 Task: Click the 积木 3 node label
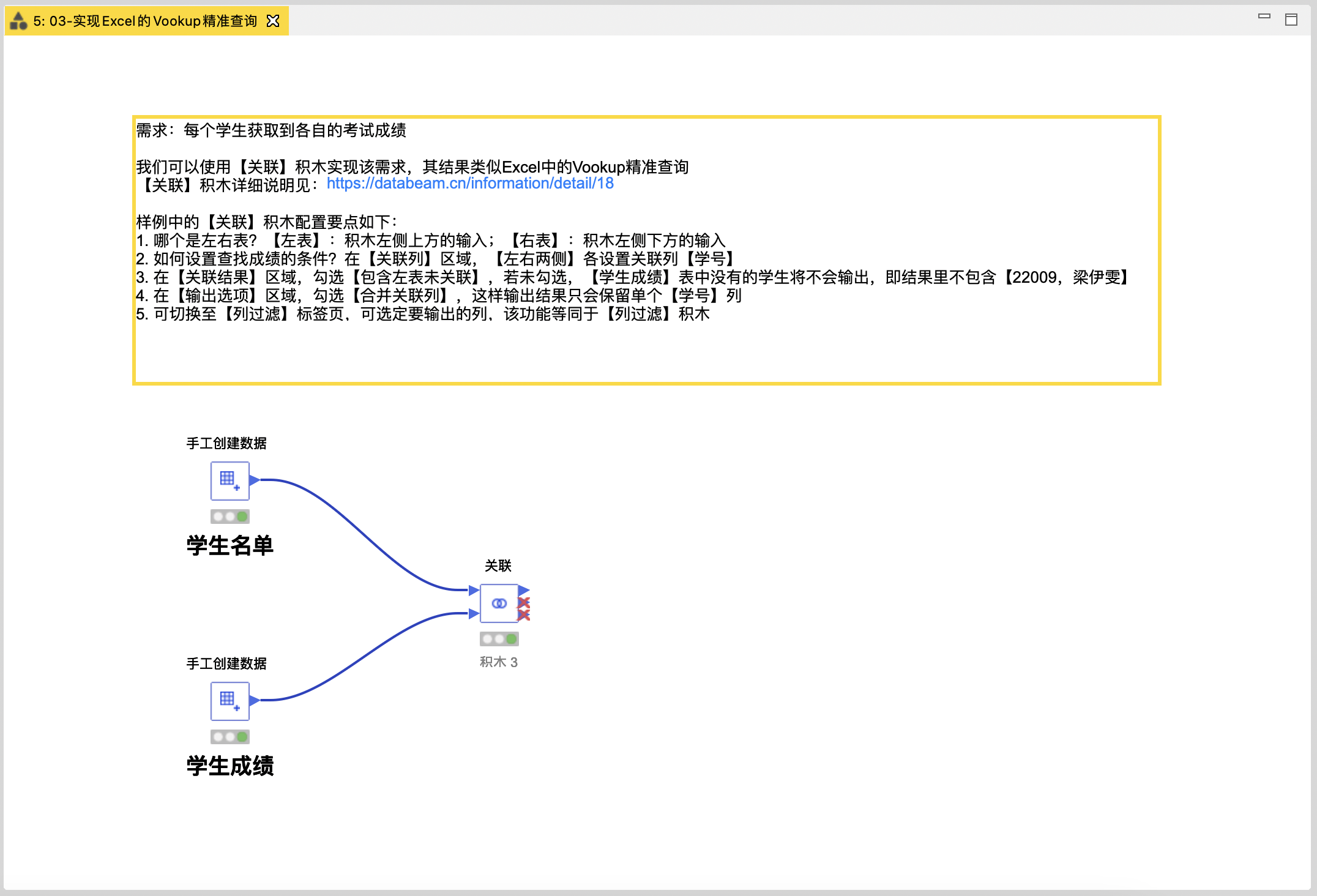click(498, 662)
